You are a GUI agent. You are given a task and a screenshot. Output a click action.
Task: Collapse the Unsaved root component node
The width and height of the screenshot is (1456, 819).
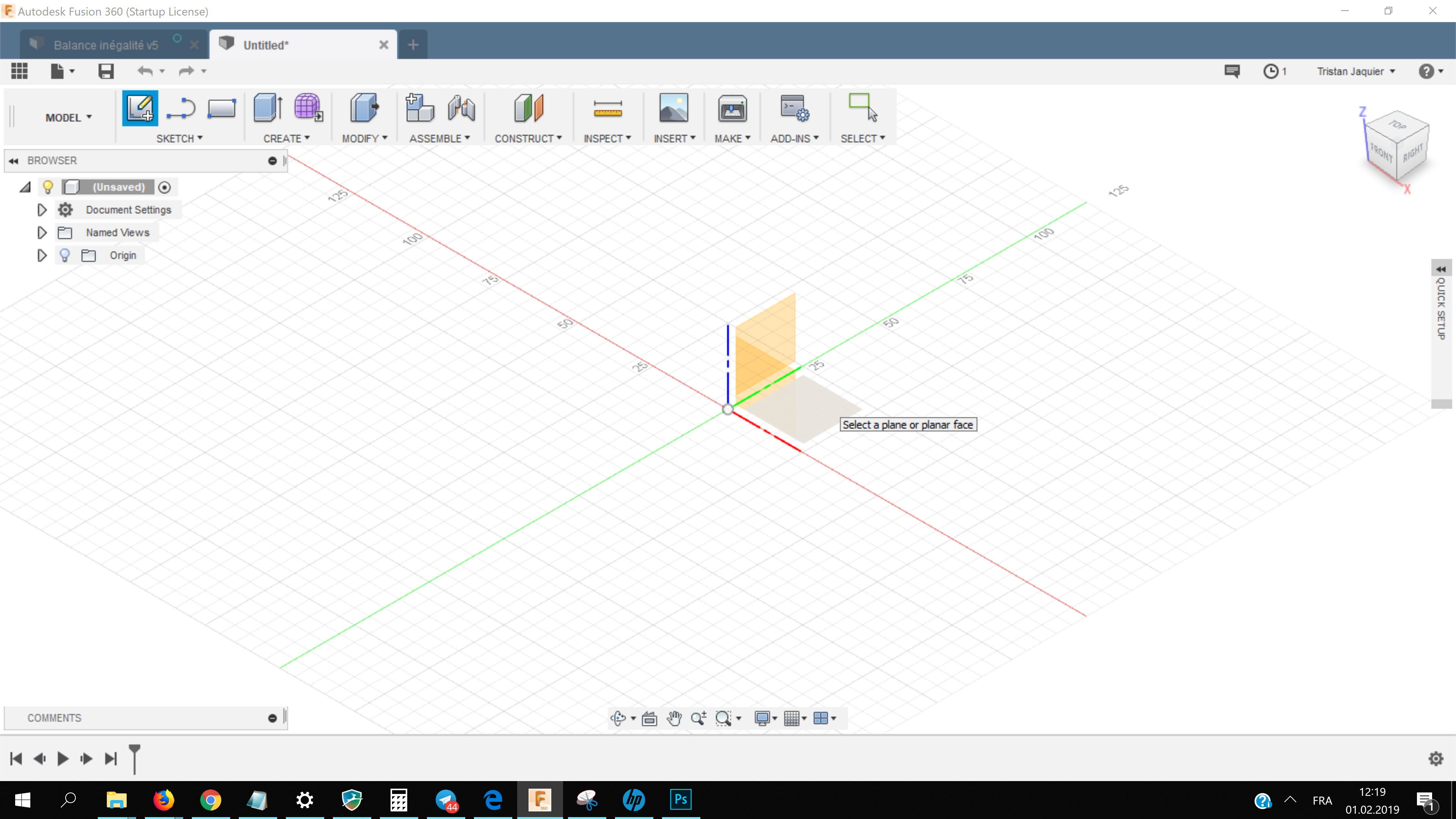pos(25,187)
